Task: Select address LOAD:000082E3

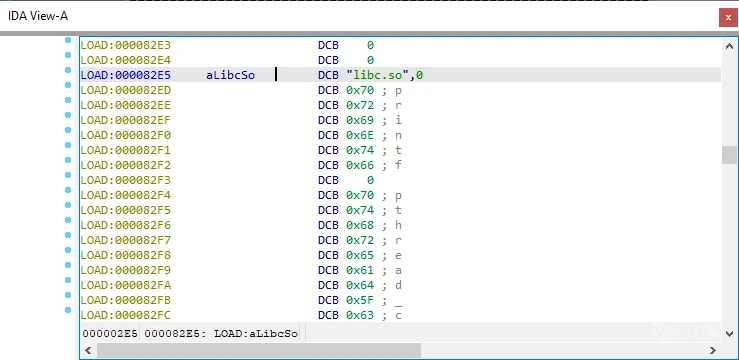Action: click(x=126, y=45)
